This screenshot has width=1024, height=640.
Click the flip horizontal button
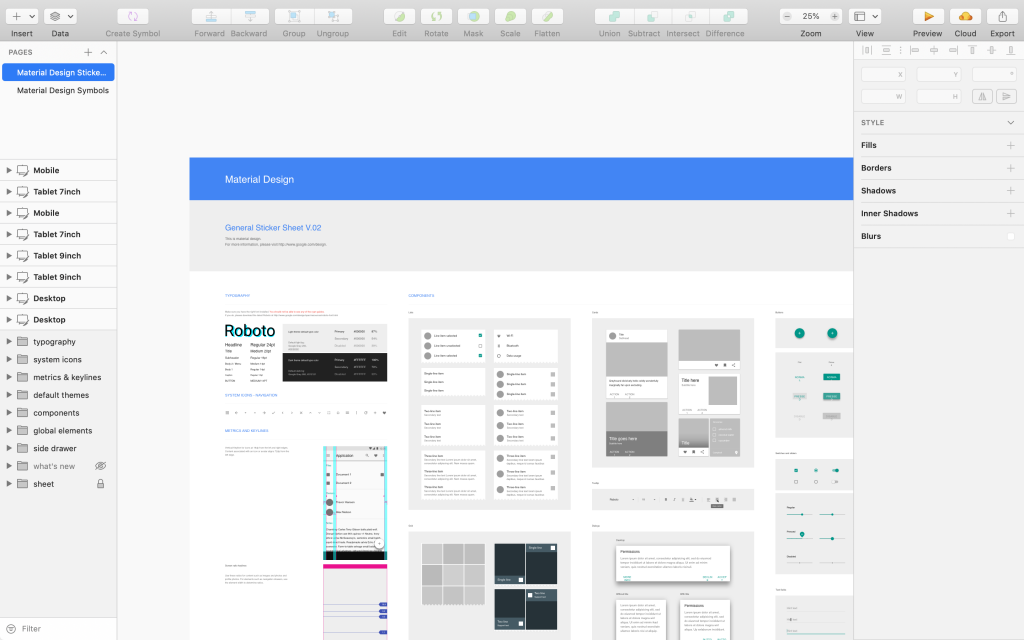(982, 97)
